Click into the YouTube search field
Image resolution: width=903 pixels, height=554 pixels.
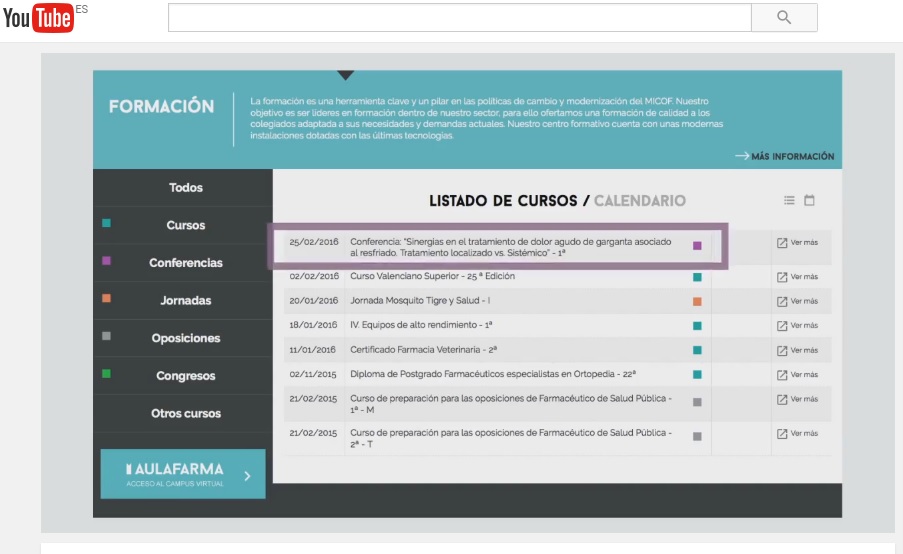coord(459,17)
